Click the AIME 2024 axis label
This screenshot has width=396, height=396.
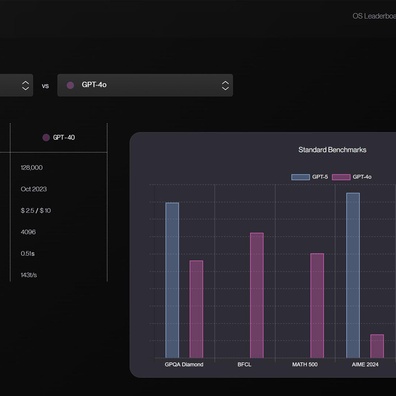365,365
